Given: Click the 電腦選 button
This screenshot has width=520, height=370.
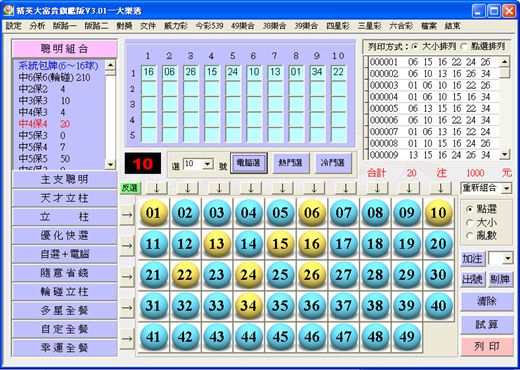Looking at the screenshot, I should (249, 163).
